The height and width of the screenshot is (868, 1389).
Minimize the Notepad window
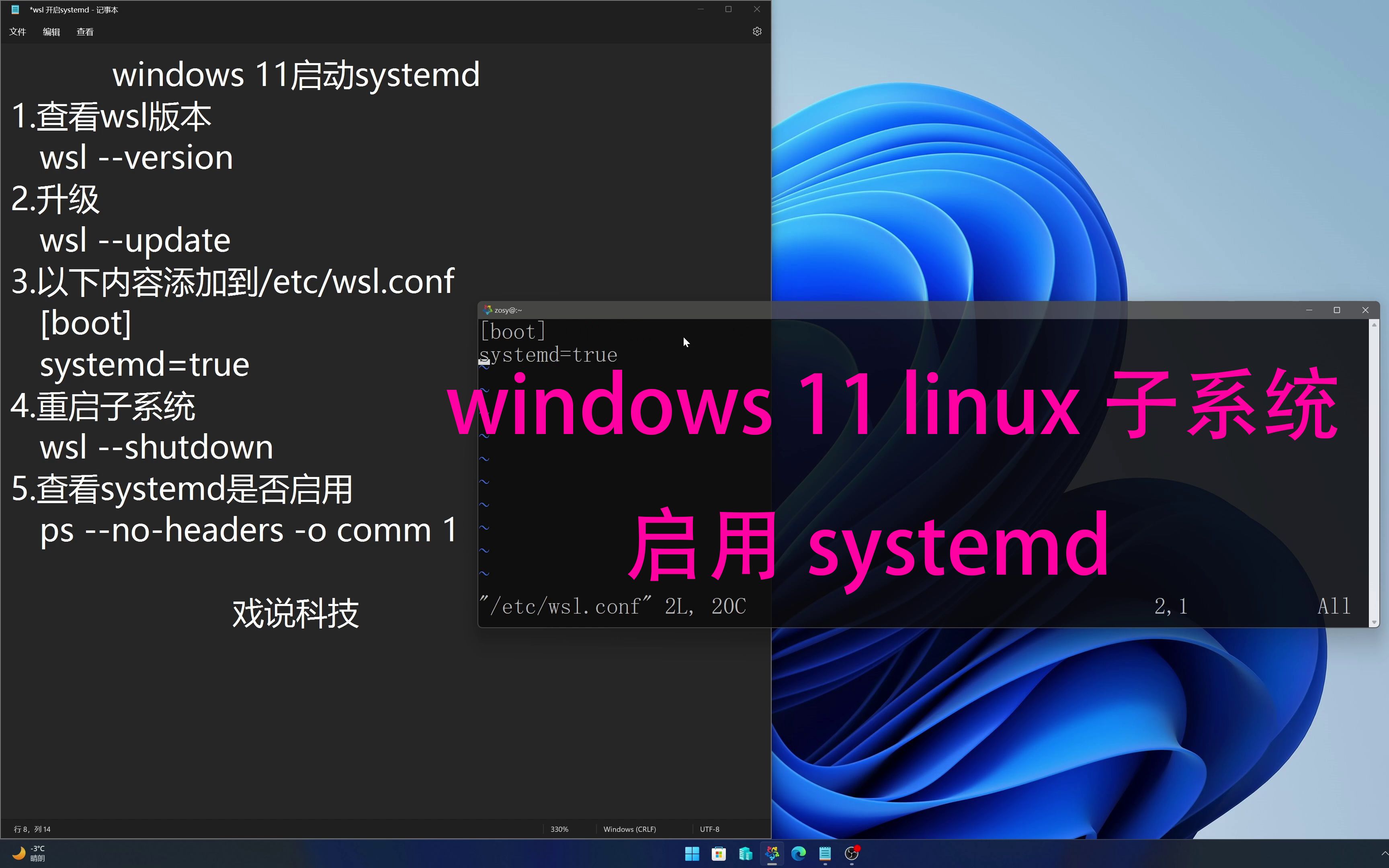(701, 9)
